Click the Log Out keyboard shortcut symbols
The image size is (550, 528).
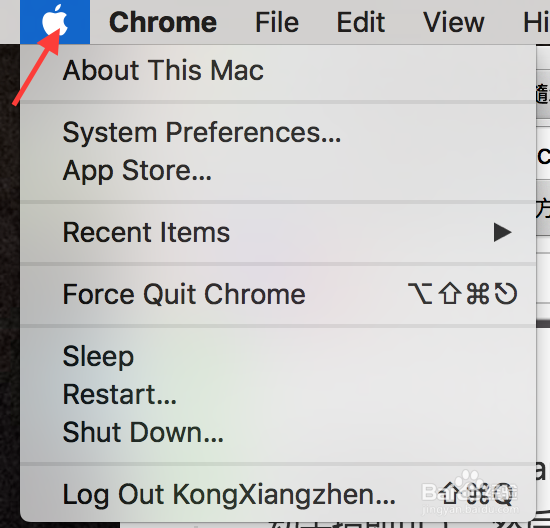(x=477, y=494)
